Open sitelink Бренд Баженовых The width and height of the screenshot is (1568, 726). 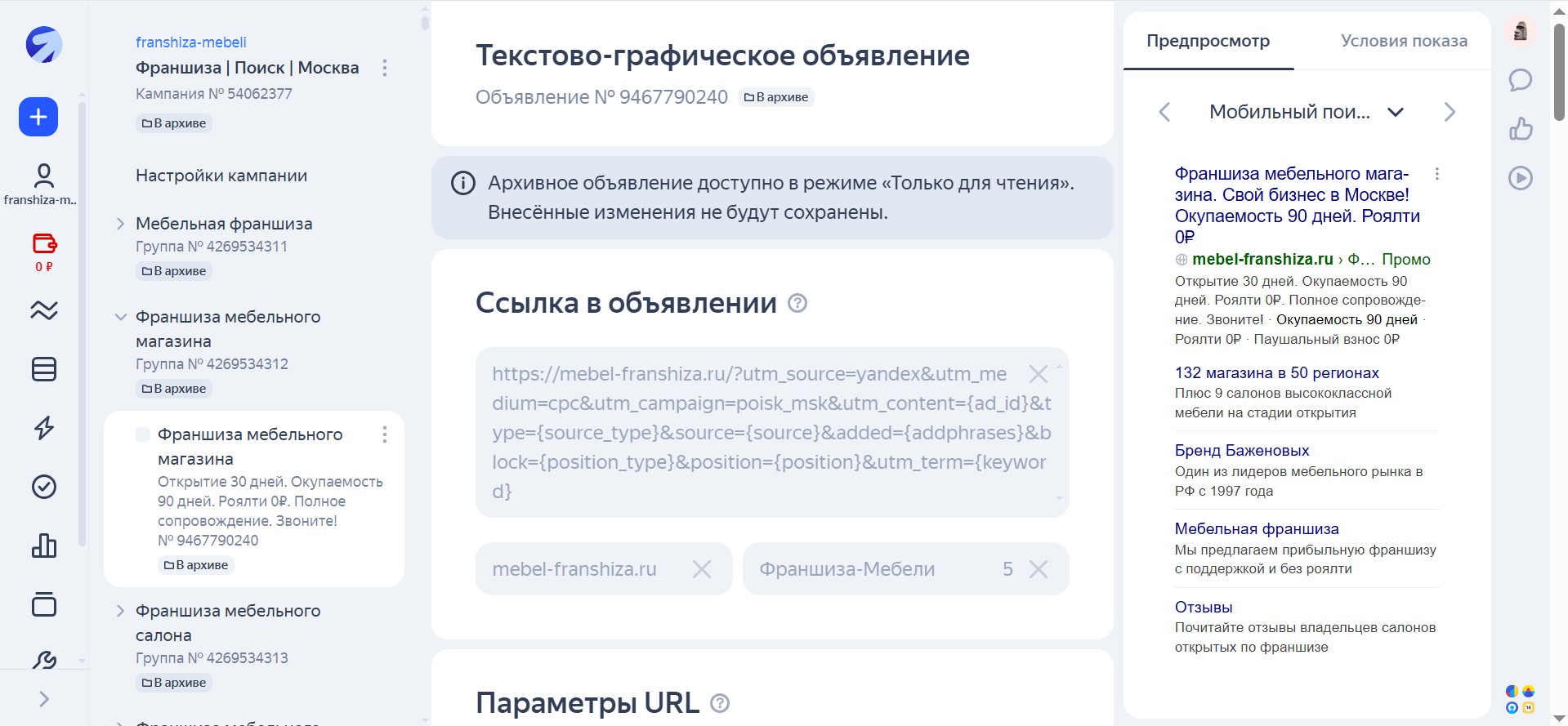pos(1241,450)
